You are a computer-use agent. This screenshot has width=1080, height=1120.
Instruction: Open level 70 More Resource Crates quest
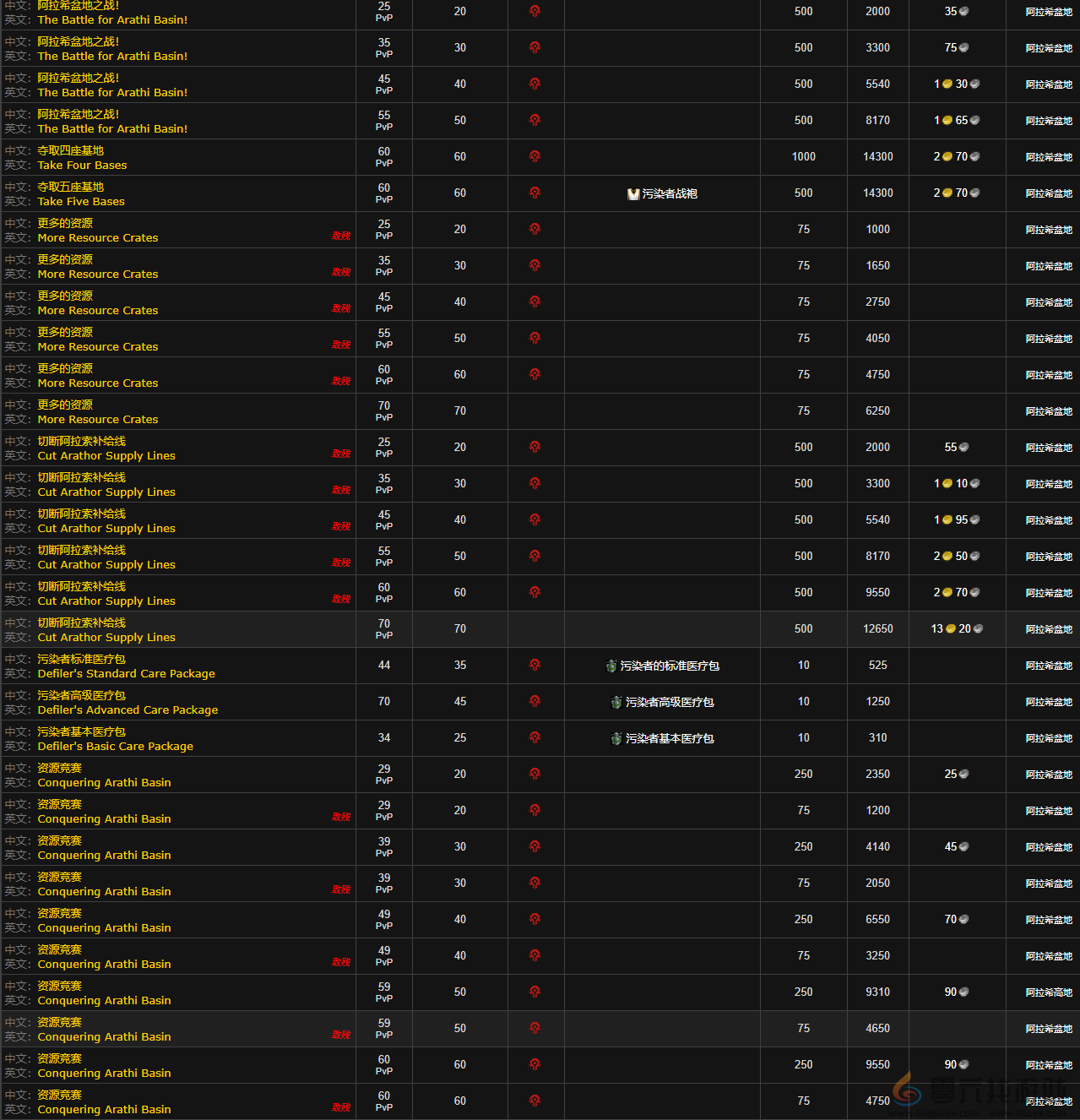point(98,420)
